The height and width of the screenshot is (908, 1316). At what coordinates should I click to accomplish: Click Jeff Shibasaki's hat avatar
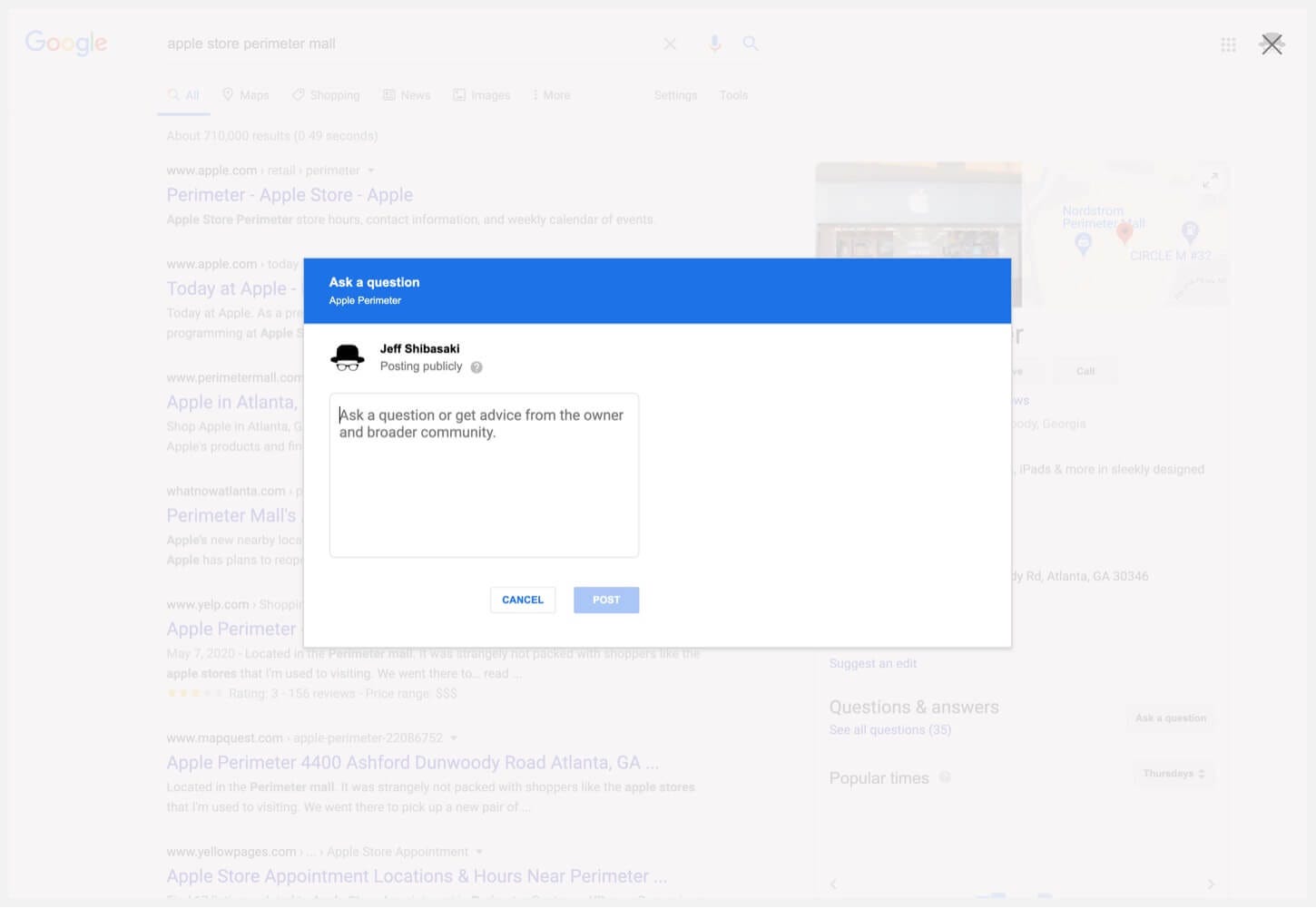point(347,357)
